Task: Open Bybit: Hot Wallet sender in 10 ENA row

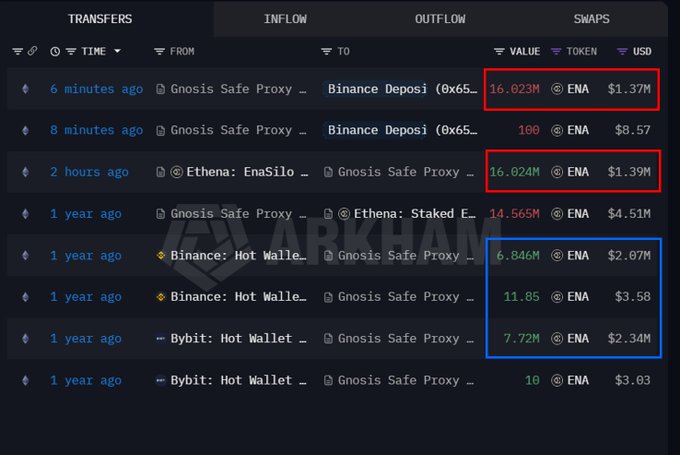Action: click(x=238, y=380)
